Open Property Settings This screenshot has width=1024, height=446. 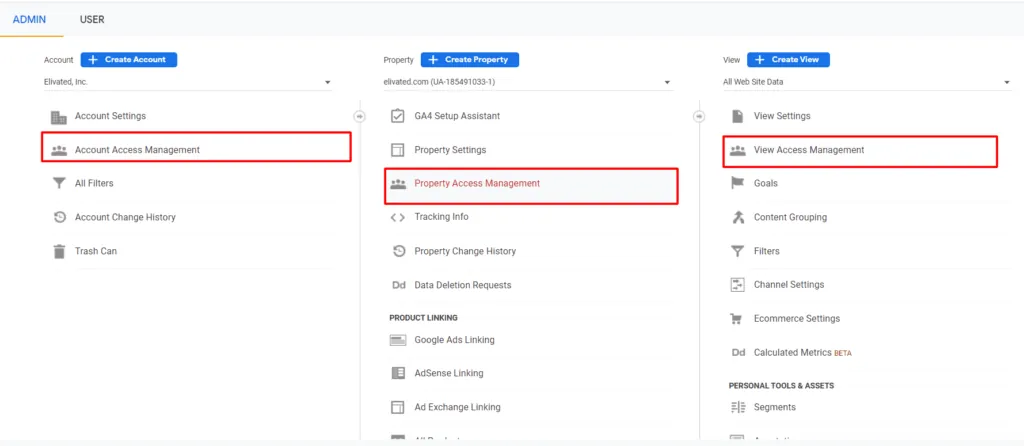[x=450, y=150]
